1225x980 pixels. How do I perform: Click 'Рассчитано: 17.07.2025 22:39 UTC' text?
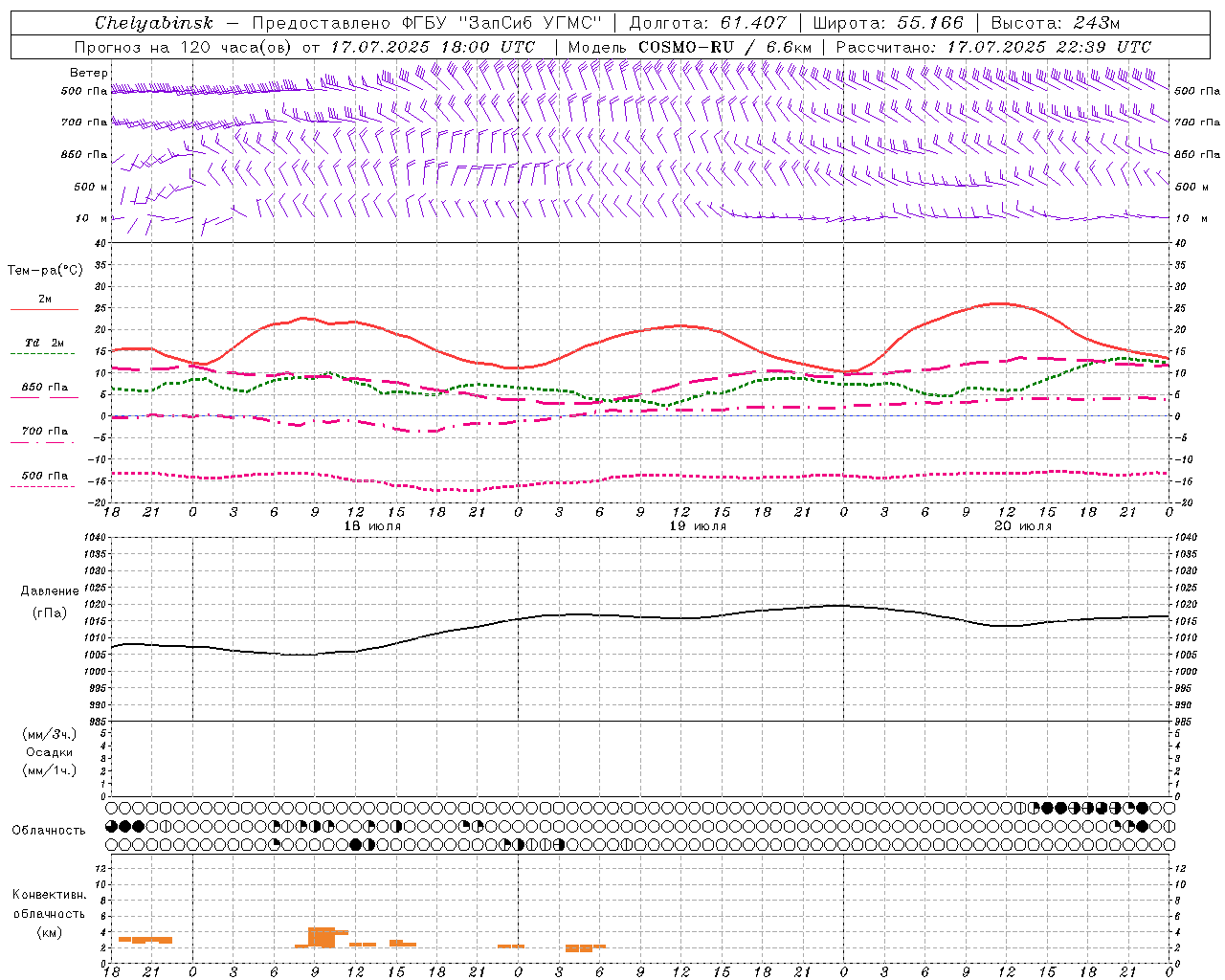coord(993,47)
